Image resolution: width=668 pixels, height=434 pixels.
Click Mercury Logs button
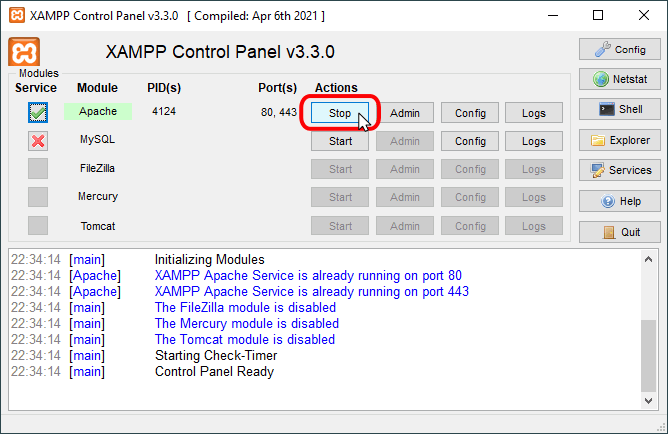pyautogui.click(x=534, y=197)
